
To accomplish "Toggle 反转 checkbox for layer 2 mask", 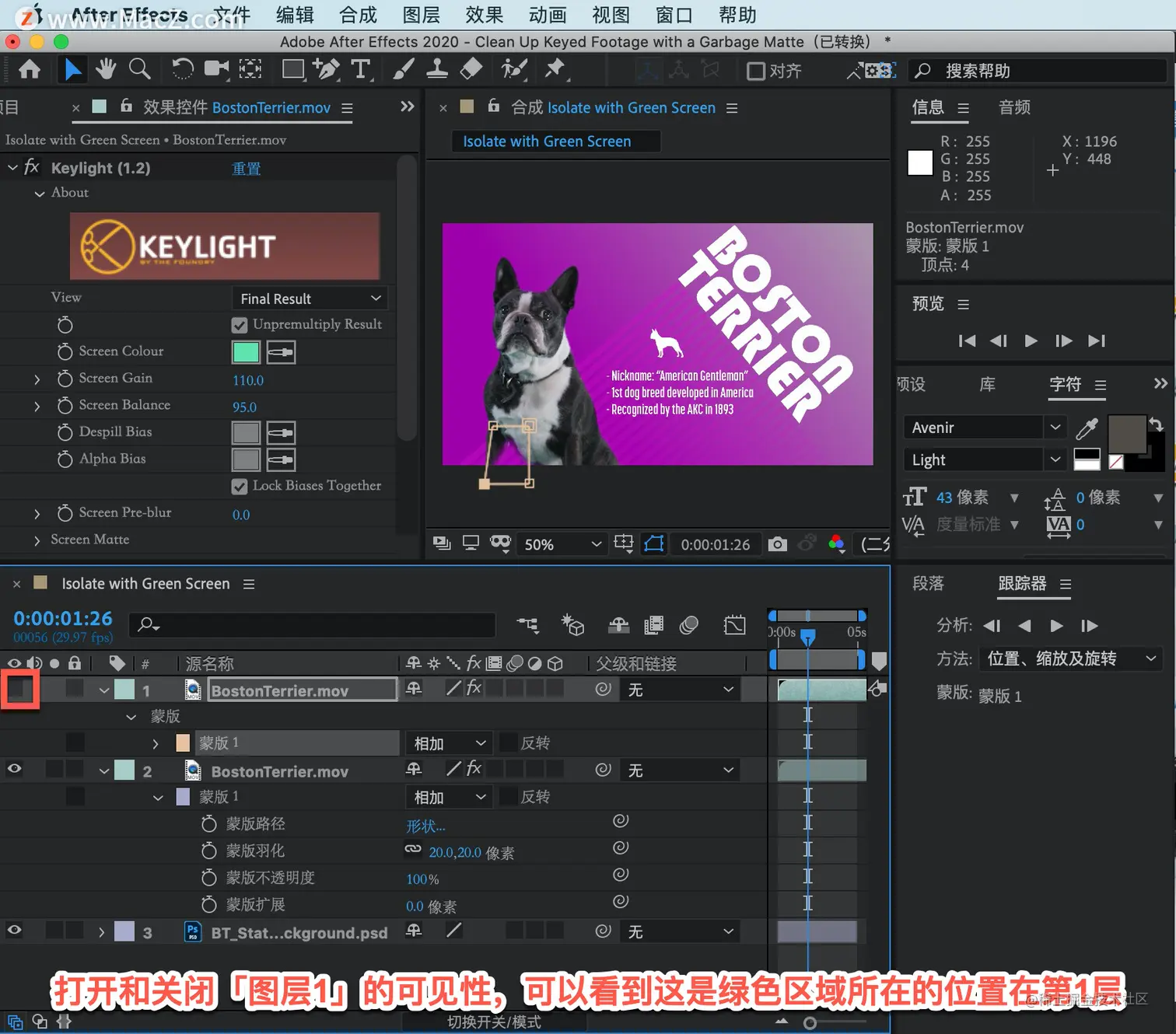I will click(x=508, y=796).
